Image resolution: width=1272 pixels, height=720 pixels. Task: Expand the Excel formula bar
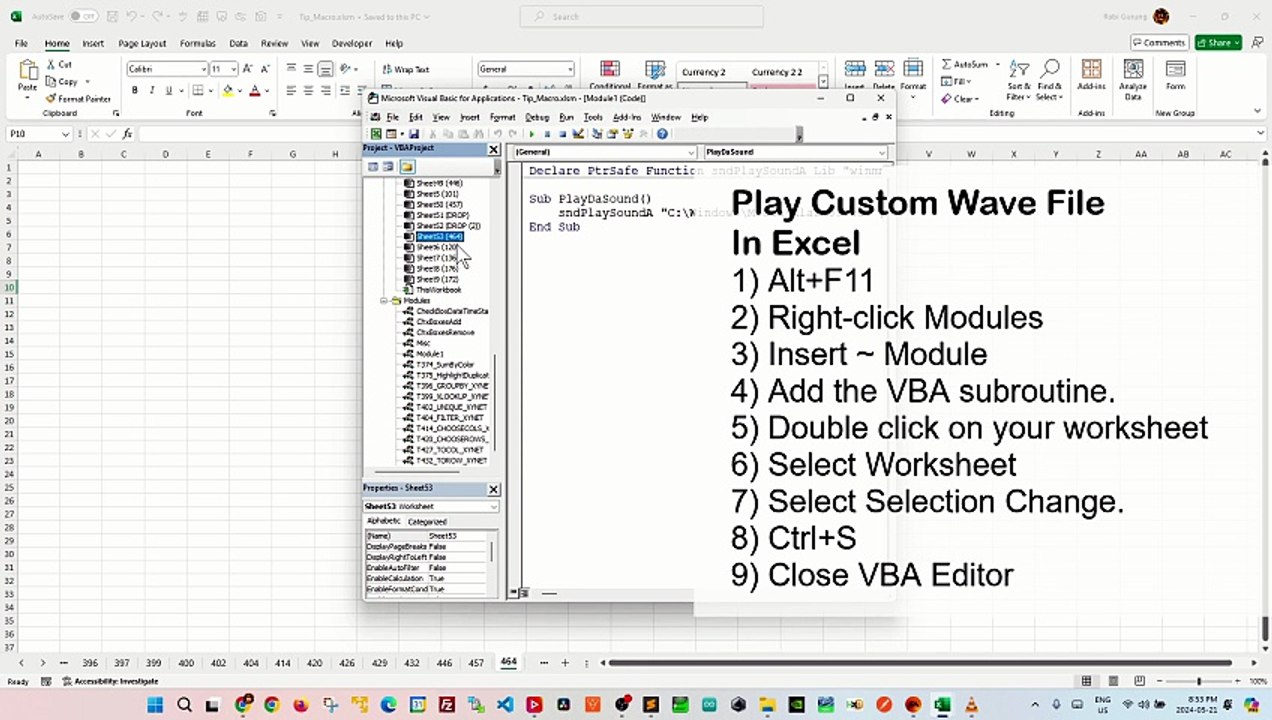pos(1261,134)
